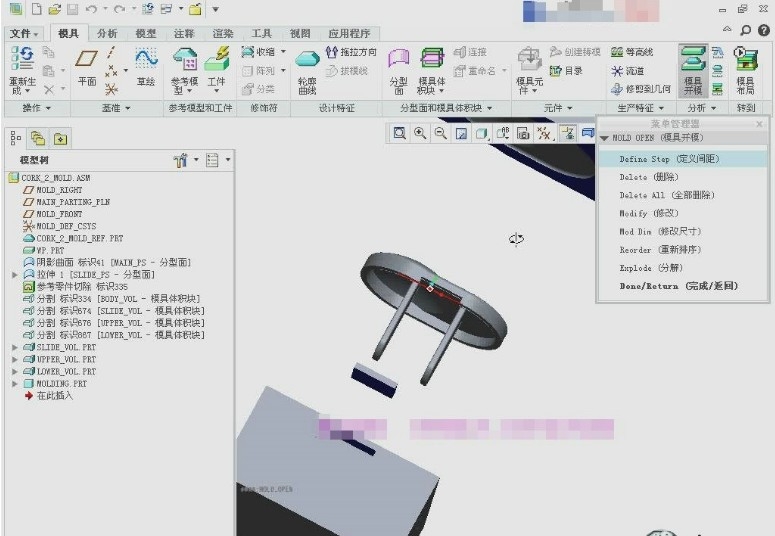This screenshot has height=536, width=775.
Task: Click the search magnifier icon top right
Action: 745,31
